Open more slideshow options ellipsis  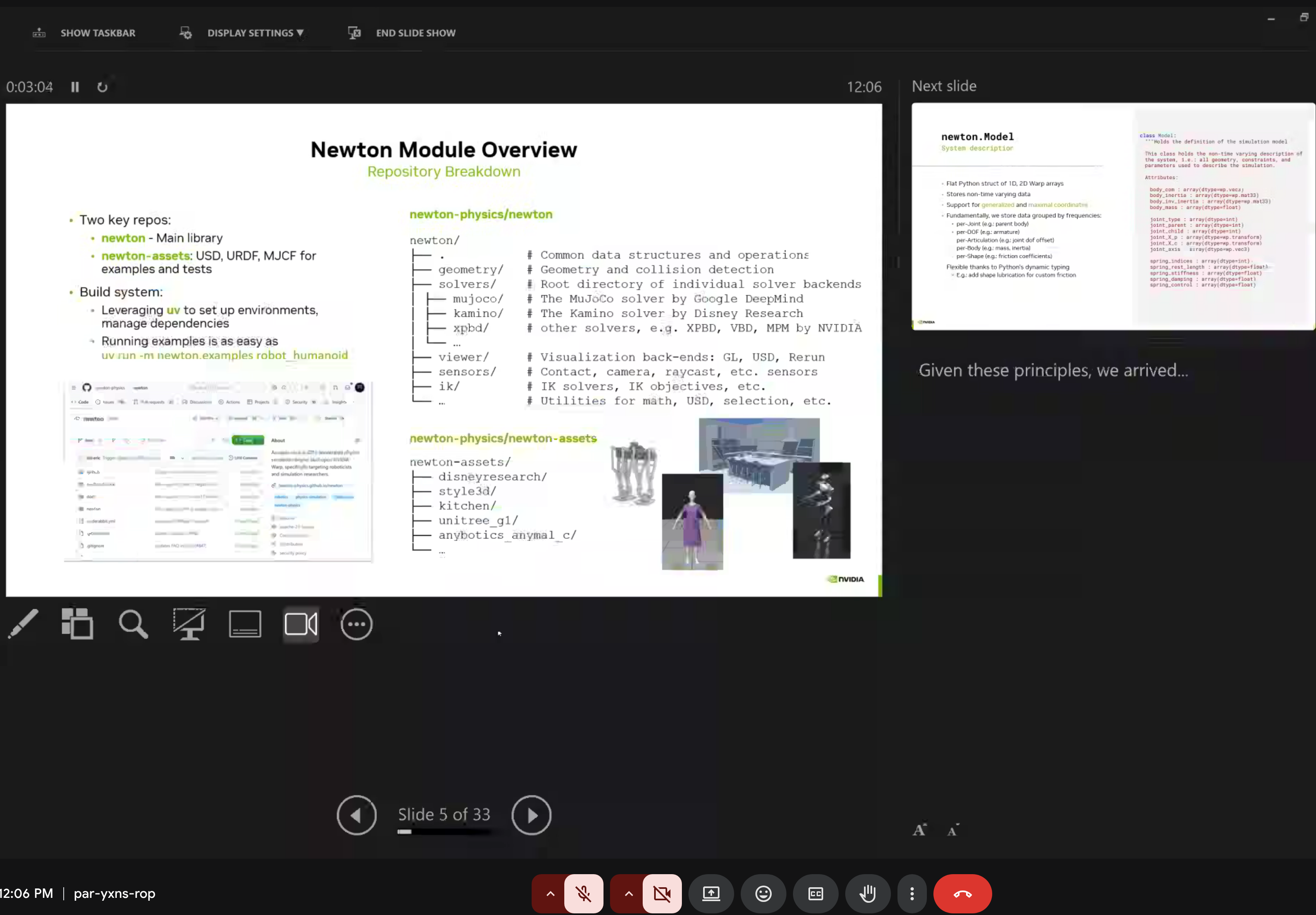pyautogui.click(x=356, y=624)
